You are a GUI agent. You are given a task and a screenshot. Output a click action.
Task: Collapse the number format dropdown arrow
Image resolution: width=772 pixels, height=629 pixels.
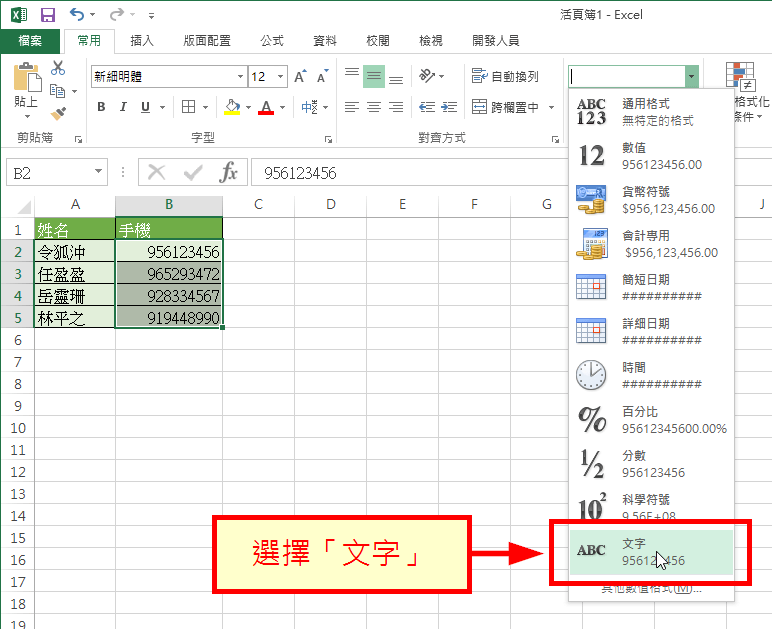691,77
